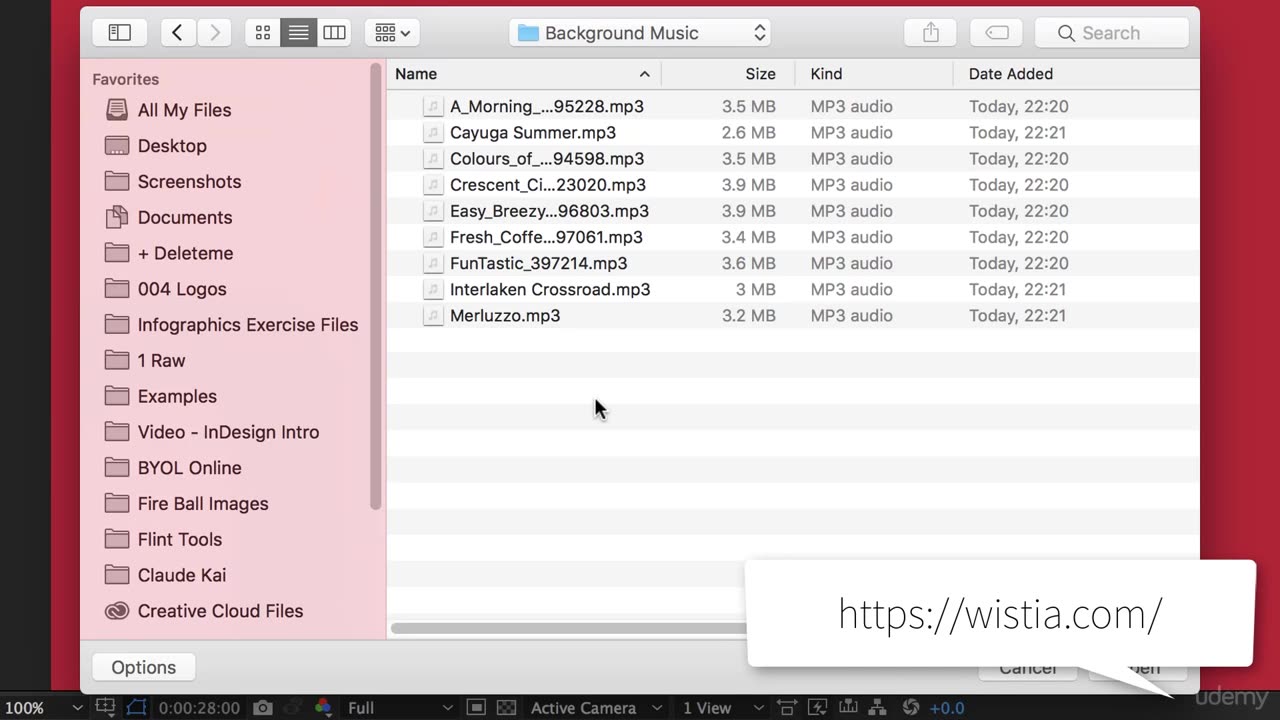Sort files by Date Added header

point(1076,74)
